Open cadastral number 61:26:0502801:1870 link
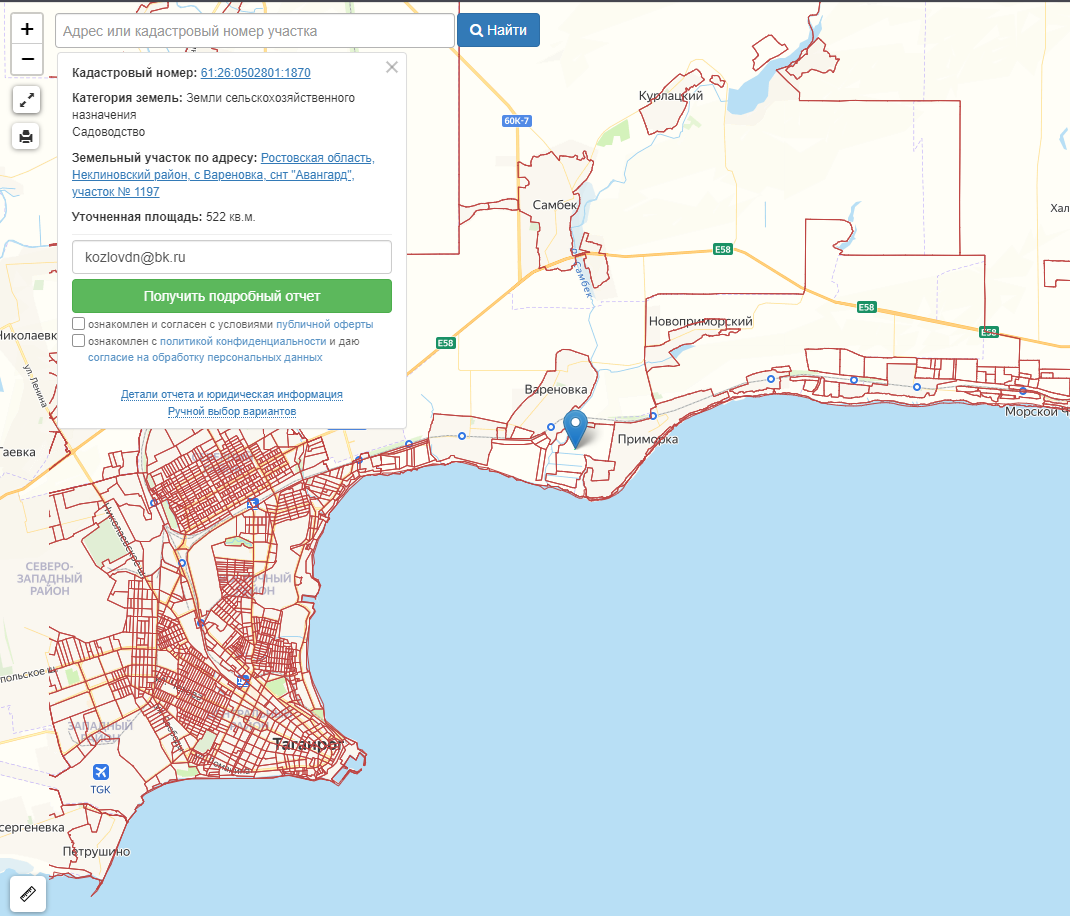This screenshot has width=1070, height=916. 255,72
